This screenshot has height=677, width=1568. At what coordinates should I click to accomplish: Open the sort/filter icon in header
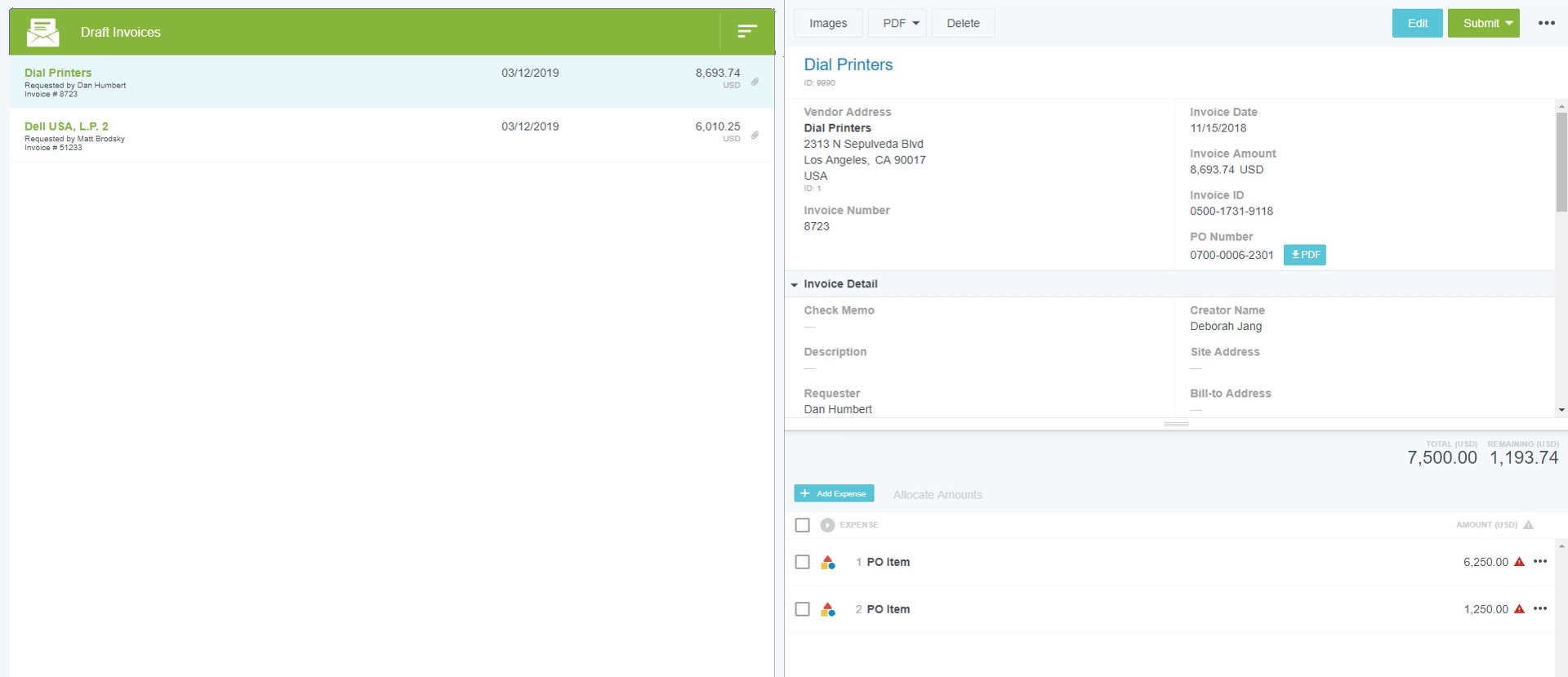pos(746,32)
